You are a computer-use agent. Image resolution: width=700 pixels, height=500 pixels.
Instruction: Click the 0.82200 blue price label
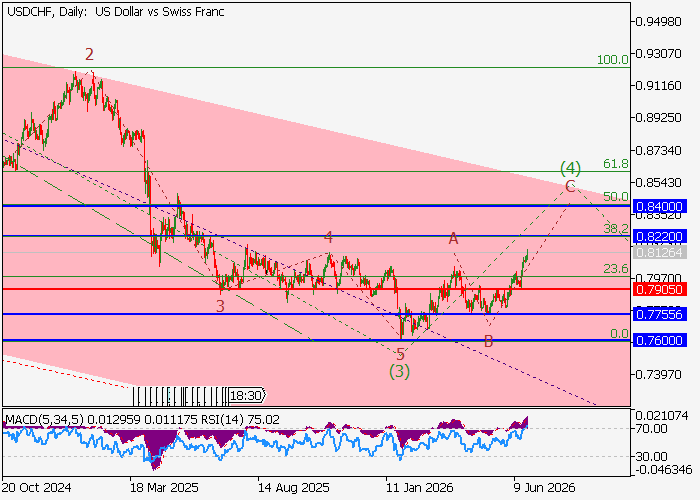(659, 236)
